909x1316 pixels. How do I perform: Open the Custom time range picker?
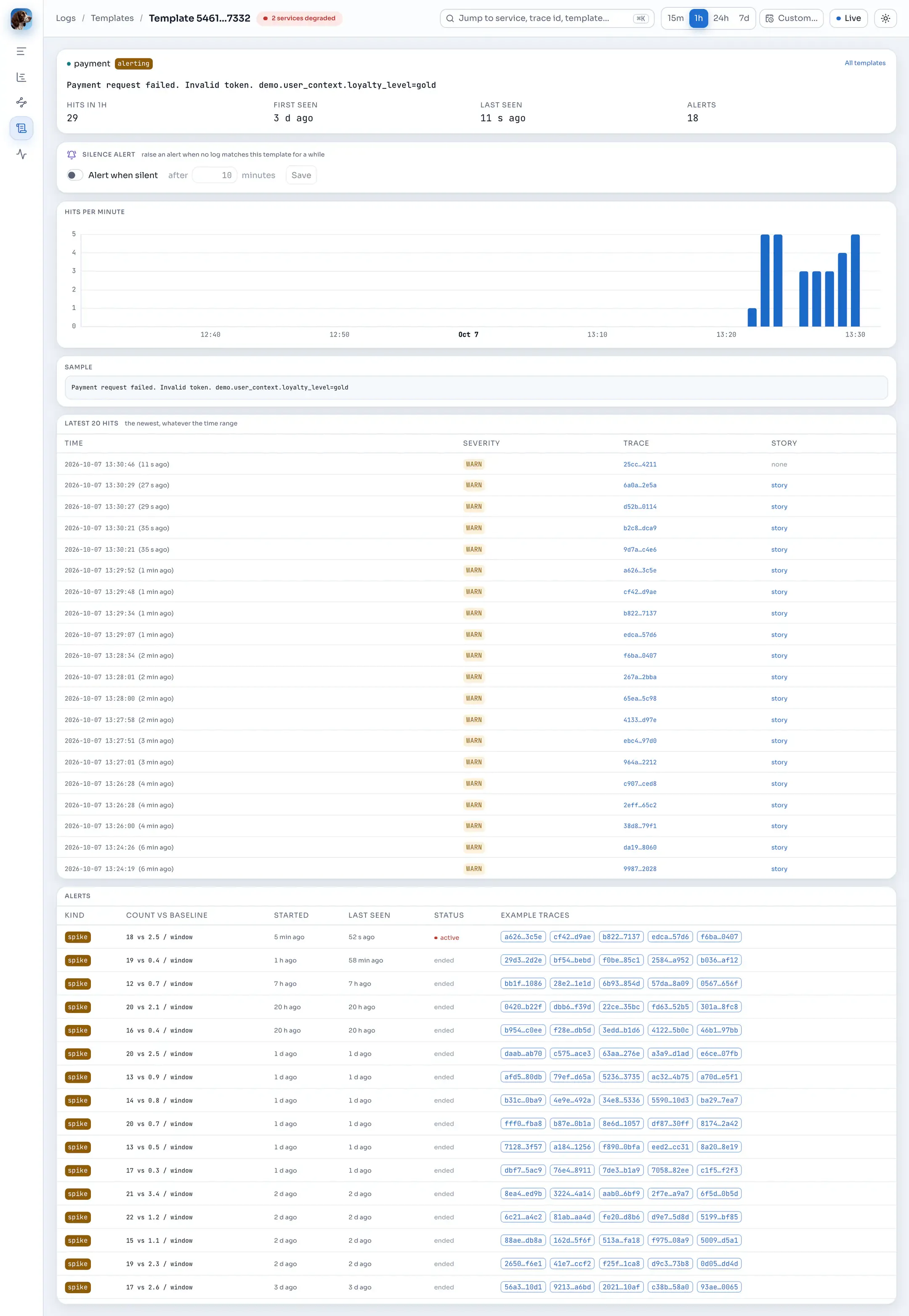pos(791,18)
